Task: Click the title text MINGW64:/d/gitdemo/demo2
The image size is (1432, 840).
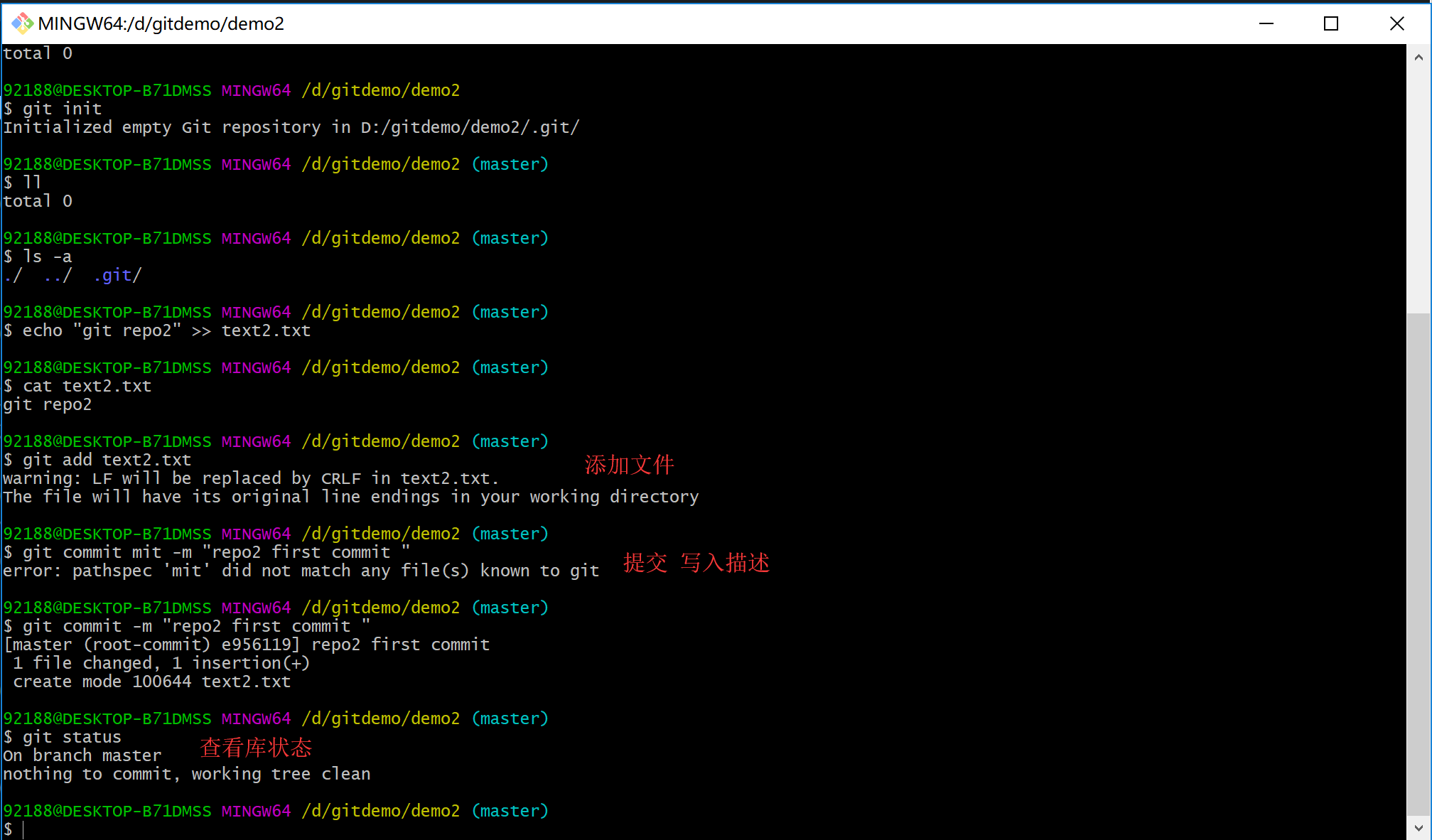Action: [x=161, y=23]
